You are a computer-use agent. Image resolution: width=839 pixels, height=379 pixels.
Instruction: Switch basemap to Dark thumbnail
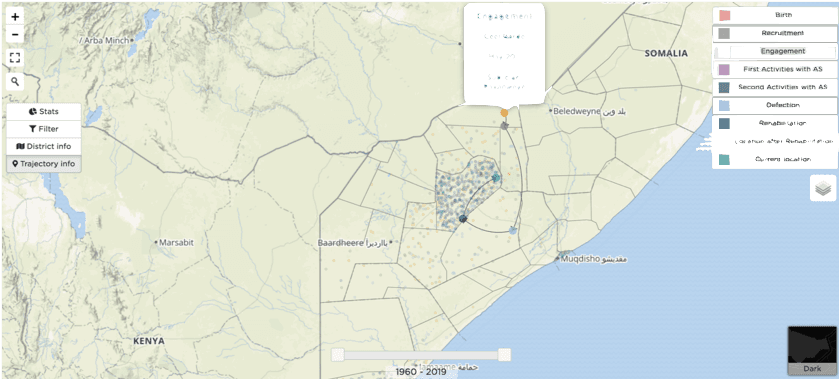pos(812,350)
